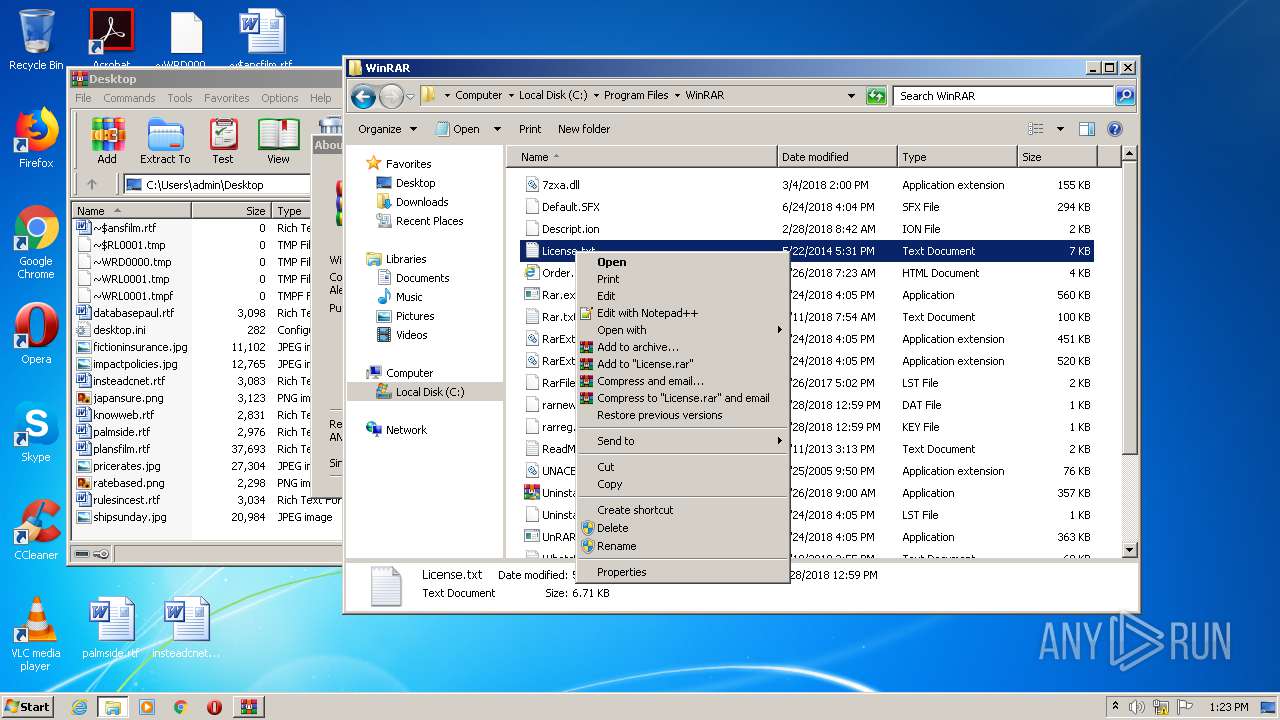Click the Test archive icon
The image size is (1280, 720).
click(223, 141)
